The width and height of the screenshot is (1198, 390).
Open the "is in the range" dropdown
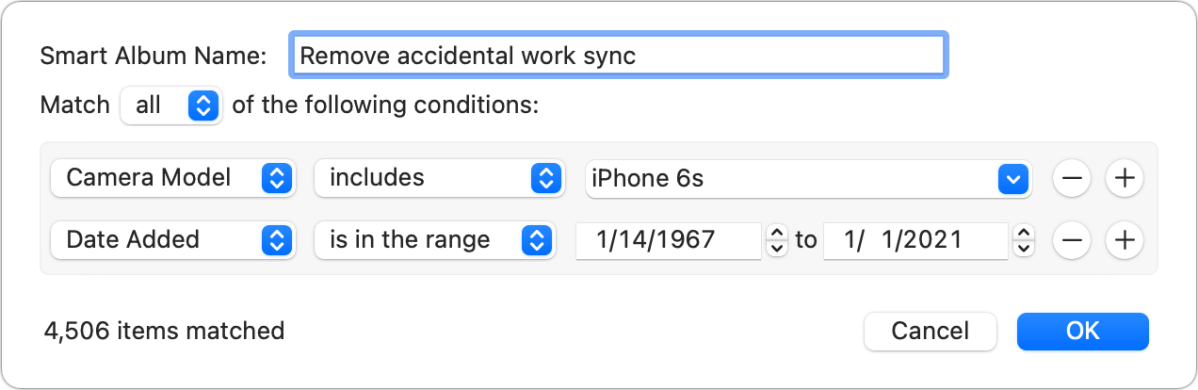pos(435,240)
